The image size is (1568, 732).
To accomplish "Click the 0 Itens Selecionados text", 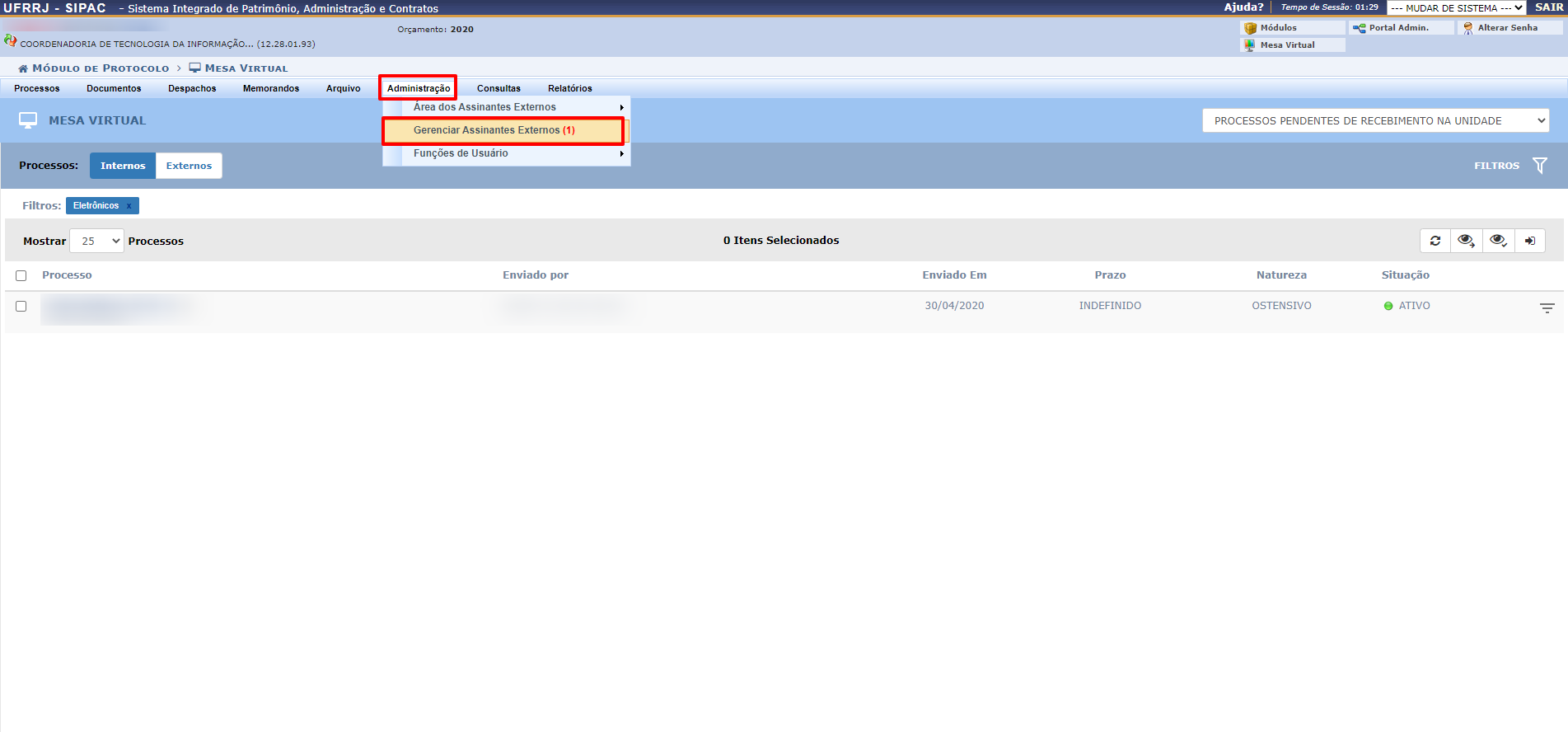I will (x=781, y=241).
